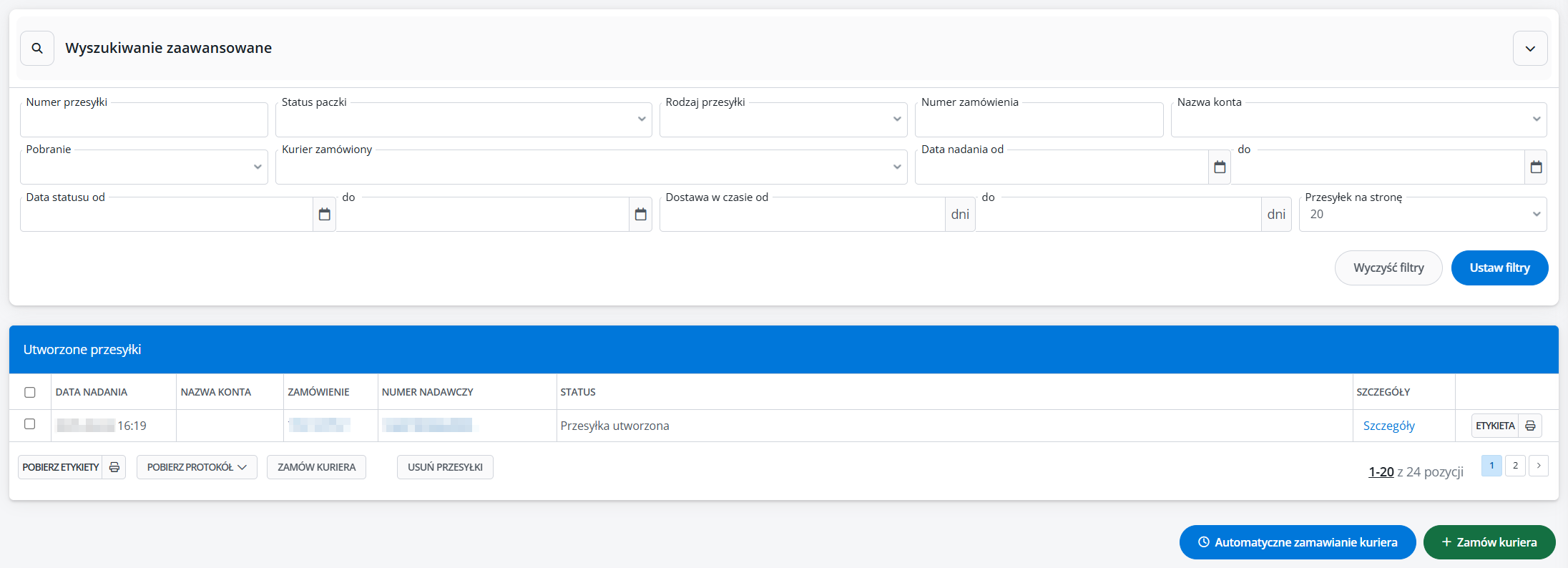Go to page 2 of results
The height and width of the screenshot is (568, 1568).
[x=1515, y=466]
